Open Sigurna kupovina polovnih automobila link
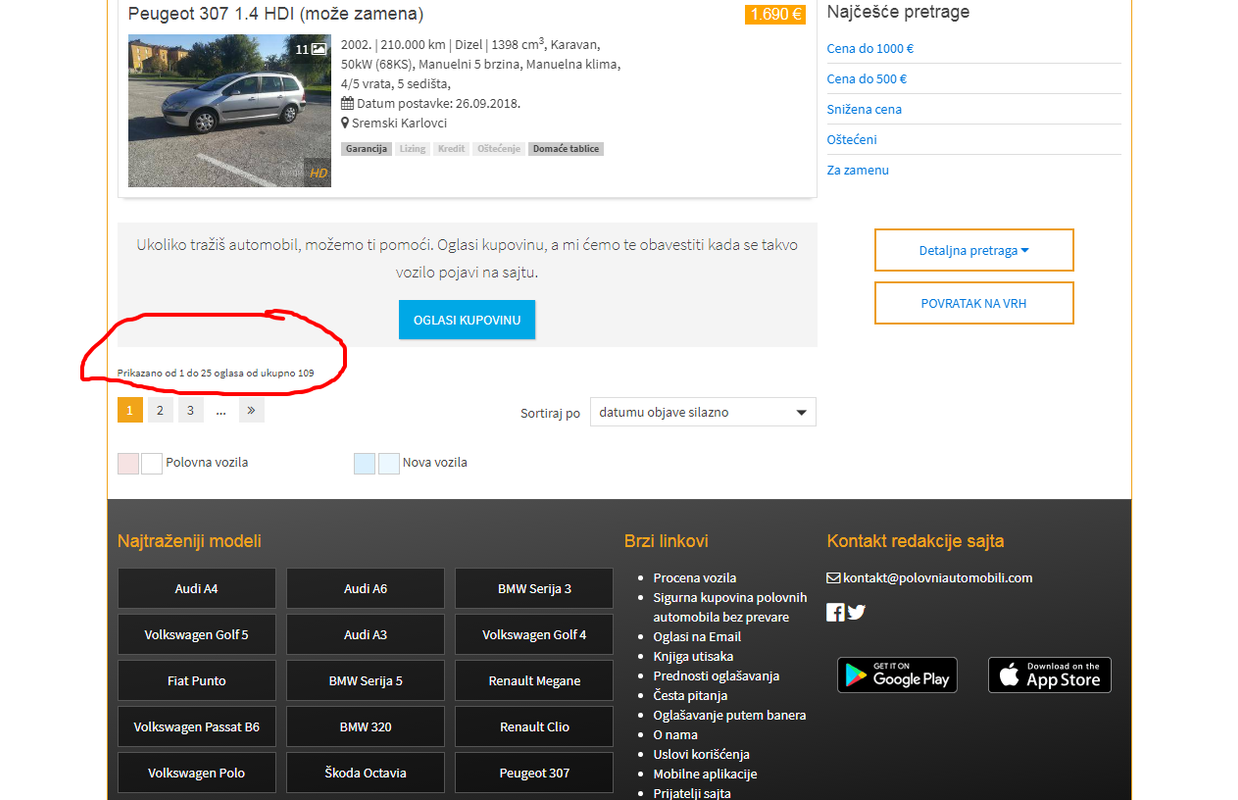This screenshot has height=800, width=1238. 730,607
